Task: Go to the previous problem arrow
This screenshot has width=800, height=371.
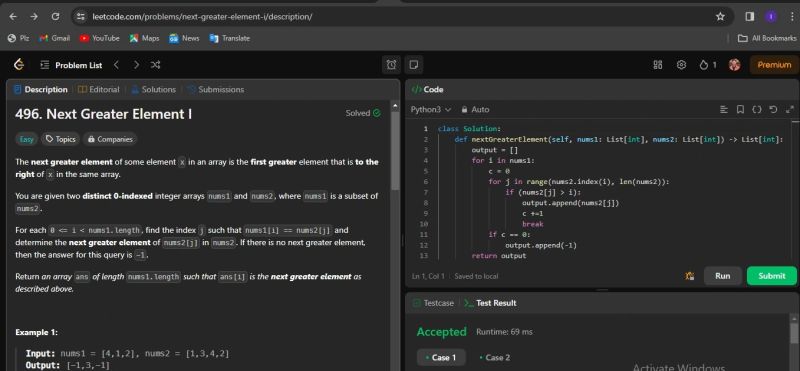Action: pos(116,65)
